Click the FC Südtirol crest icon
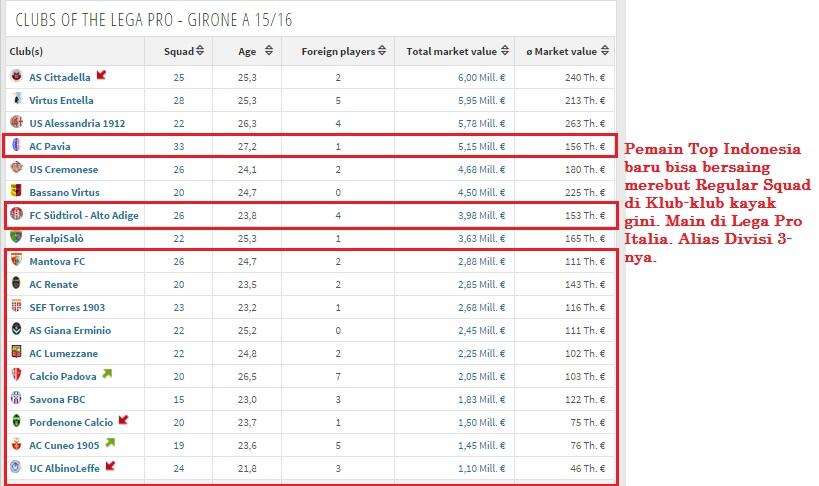 tap(17, 214)
